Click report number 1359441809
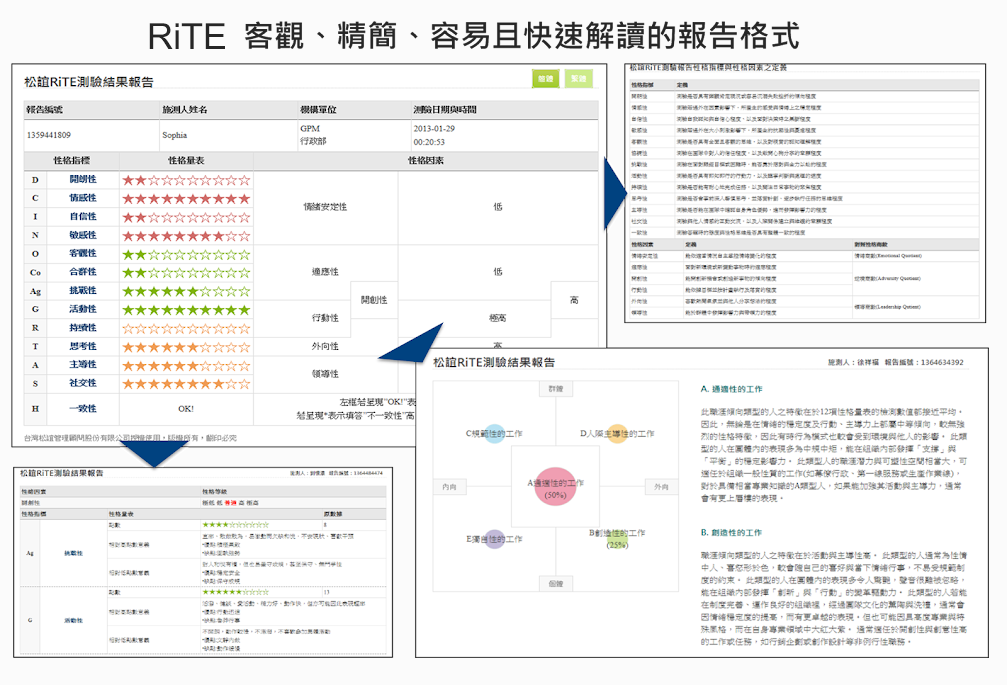1007x685 pixels. point(49,135)
